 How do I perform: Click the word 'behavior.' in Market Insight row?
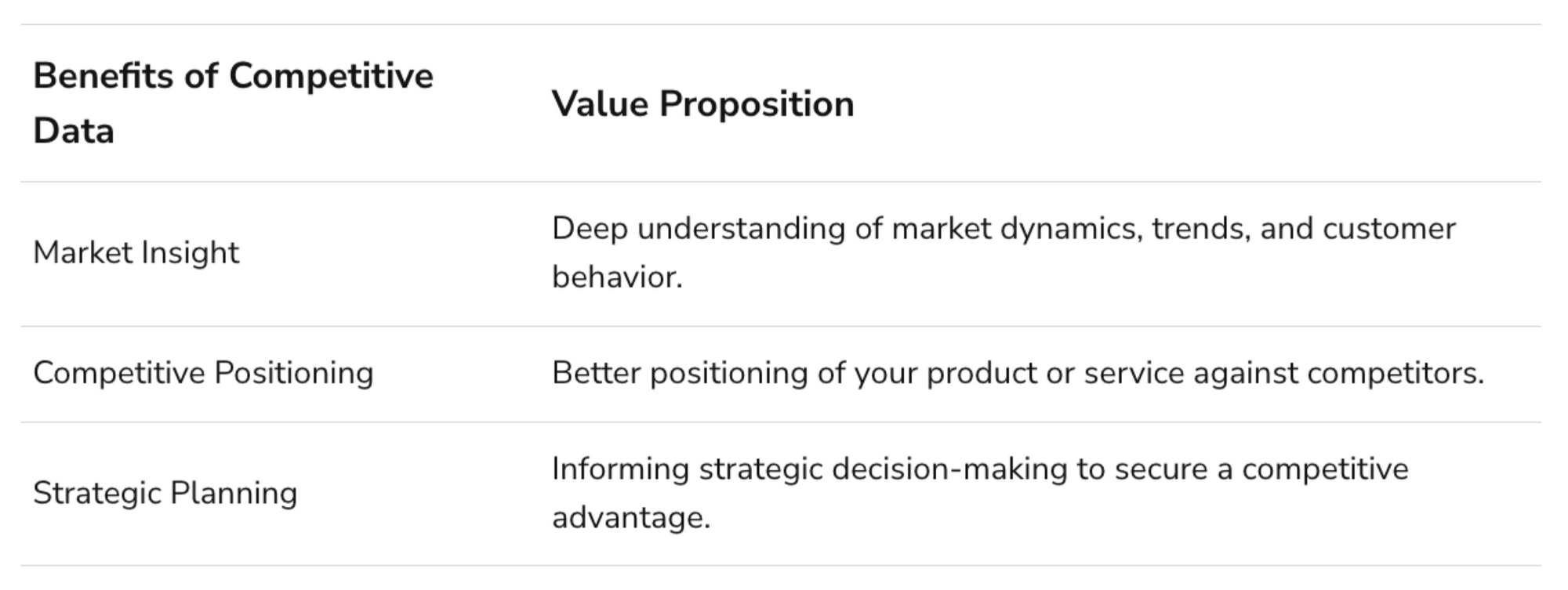coord(617,277)
